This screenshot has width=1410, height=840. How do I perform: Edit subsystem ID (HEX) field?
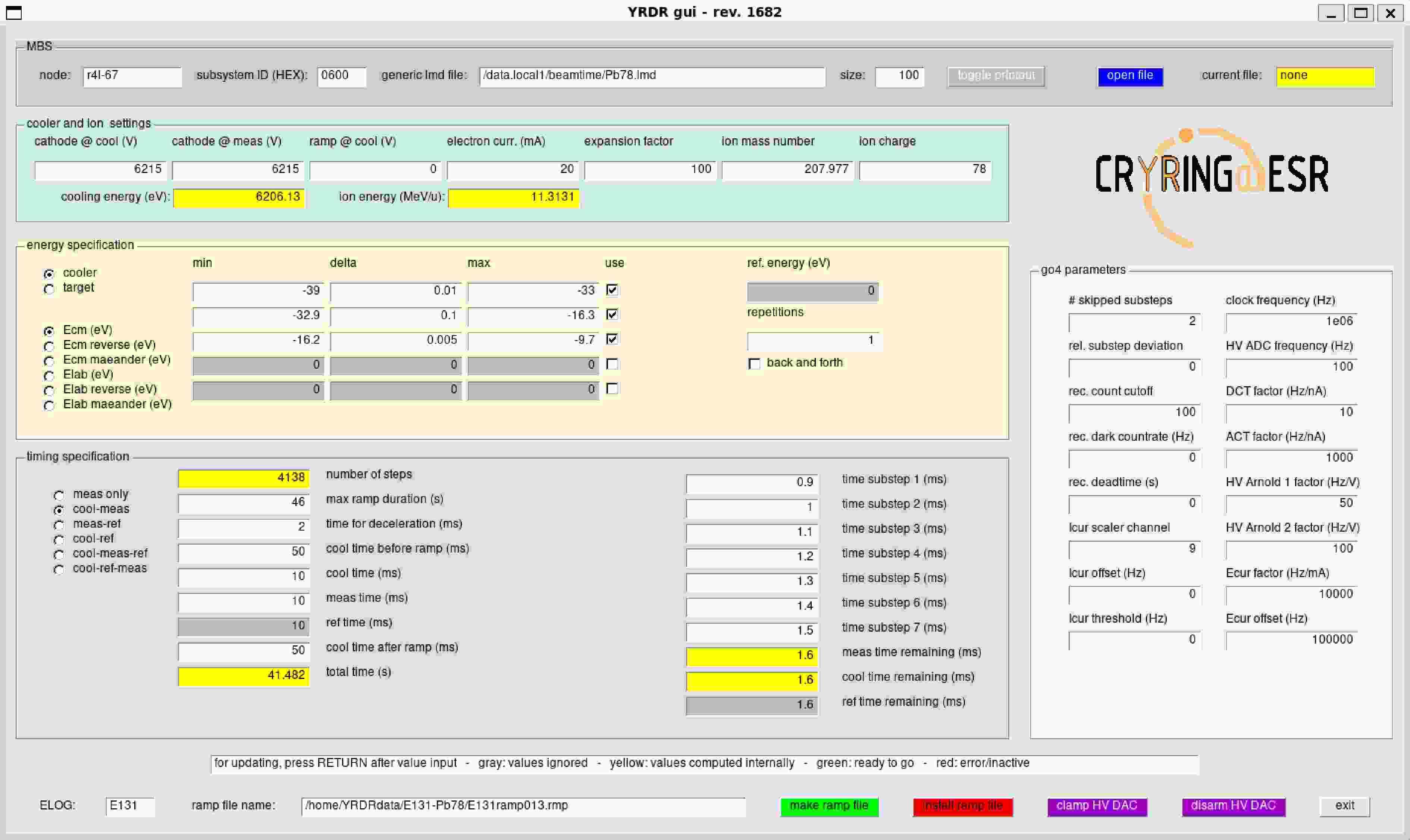pos(342,77)
